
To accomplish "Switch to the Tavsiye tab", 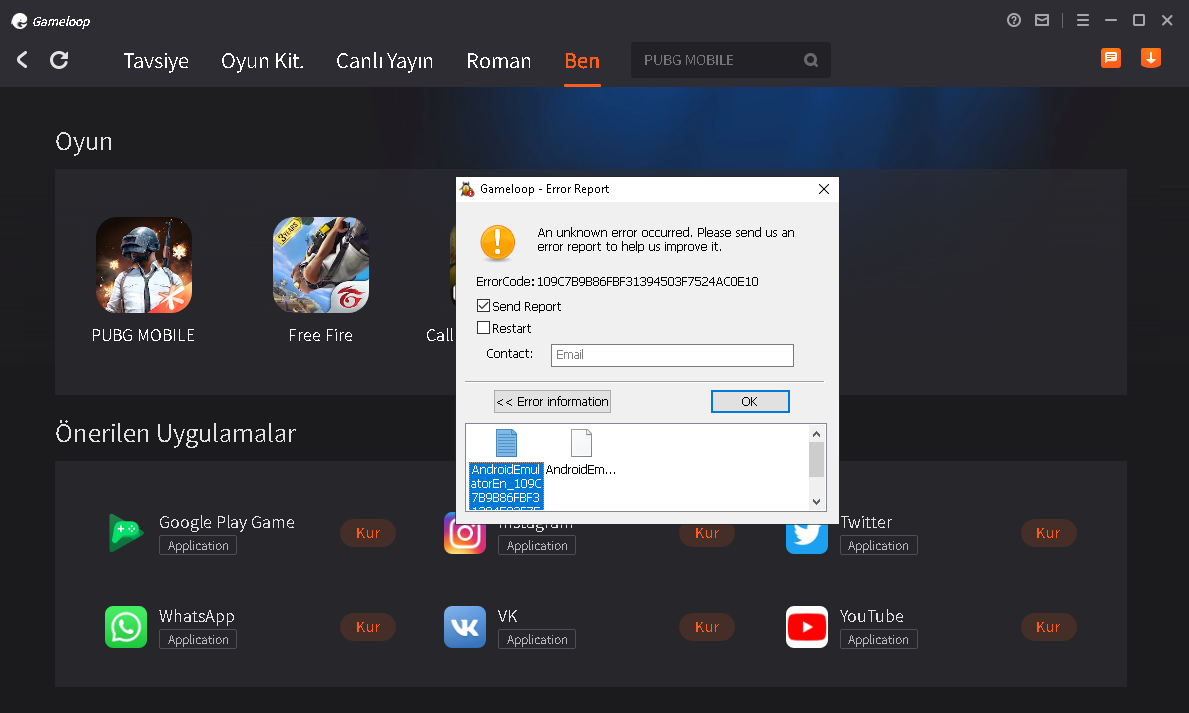I will click(156, 61).
